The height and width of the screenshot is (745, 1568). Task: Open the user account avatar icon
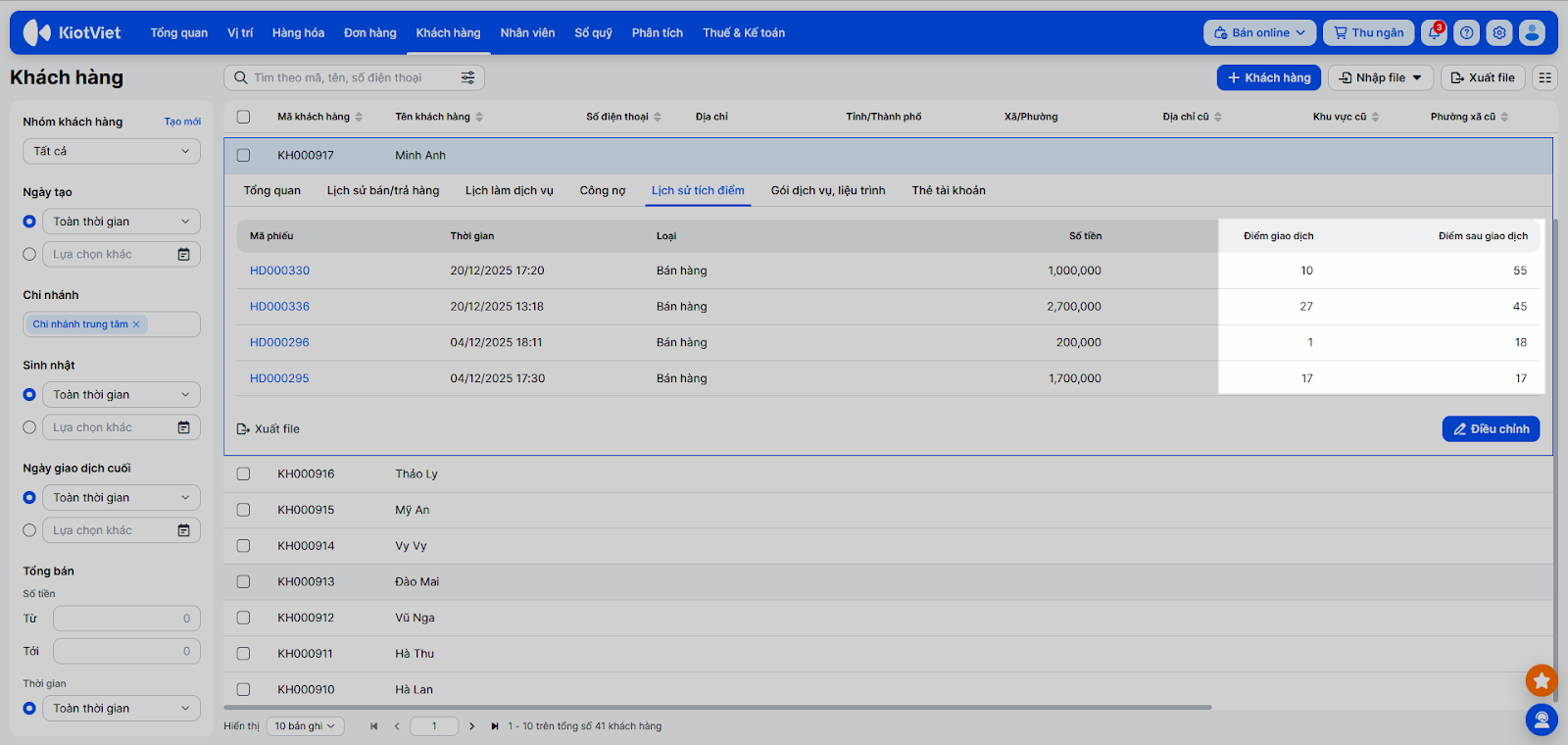click(x=1532, y=33)
